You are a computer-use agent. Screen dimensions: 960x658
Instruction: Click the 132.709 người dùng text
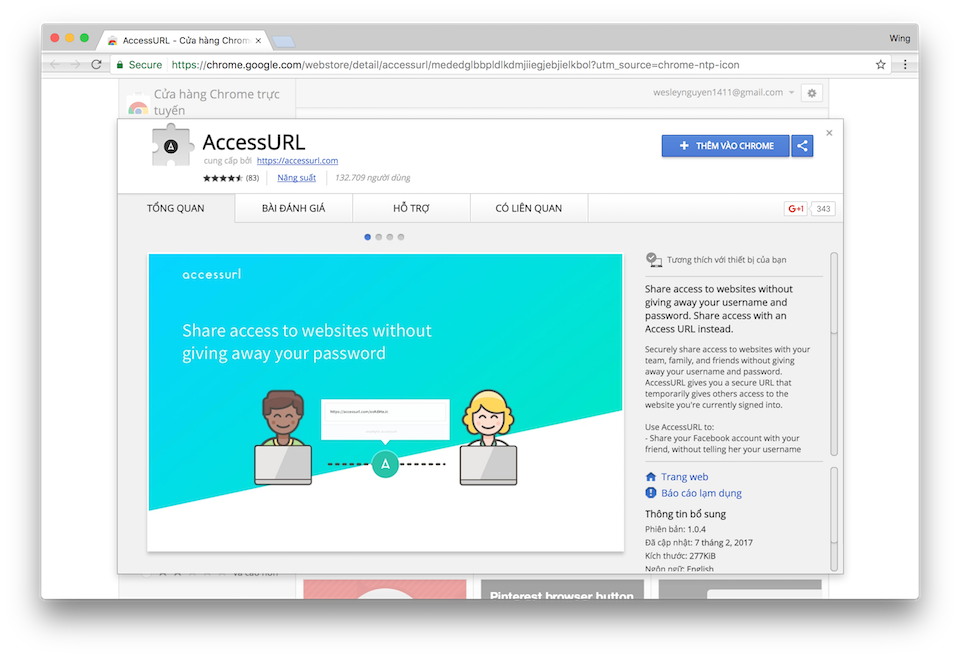pyautogui.click(x=373, y=178)
